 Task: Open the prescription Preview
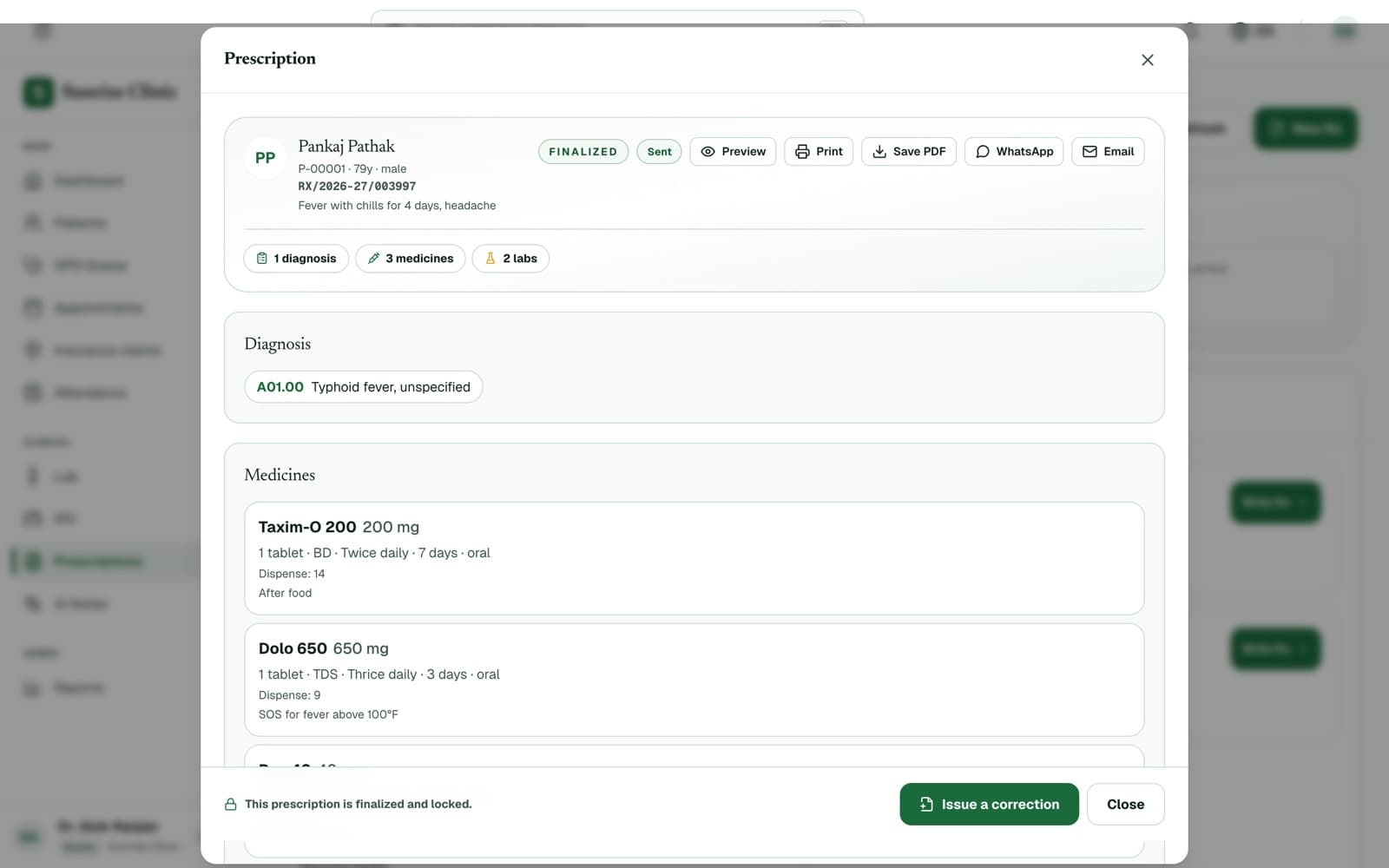(x=733, y=151)
